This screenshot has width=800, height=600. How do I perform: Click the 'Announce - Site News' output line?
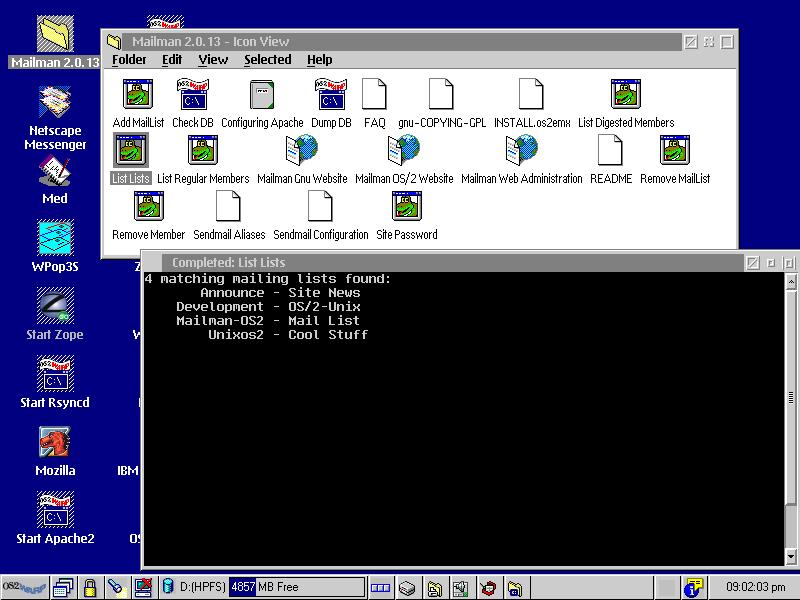(280, 293)
